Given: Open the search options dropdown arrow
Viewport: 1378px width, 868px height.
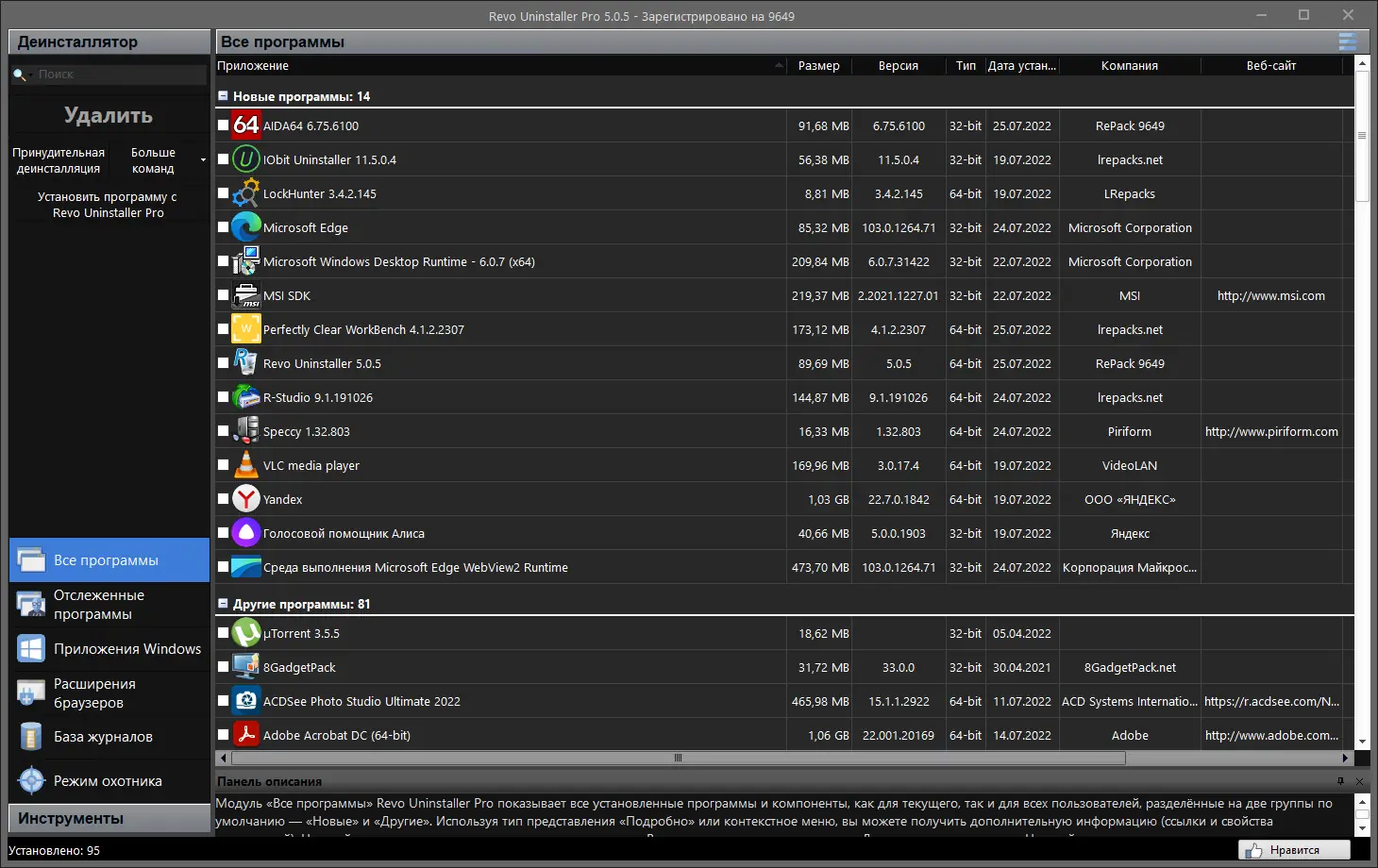Looking at the screenshot, I should click(x=30, y=75).
